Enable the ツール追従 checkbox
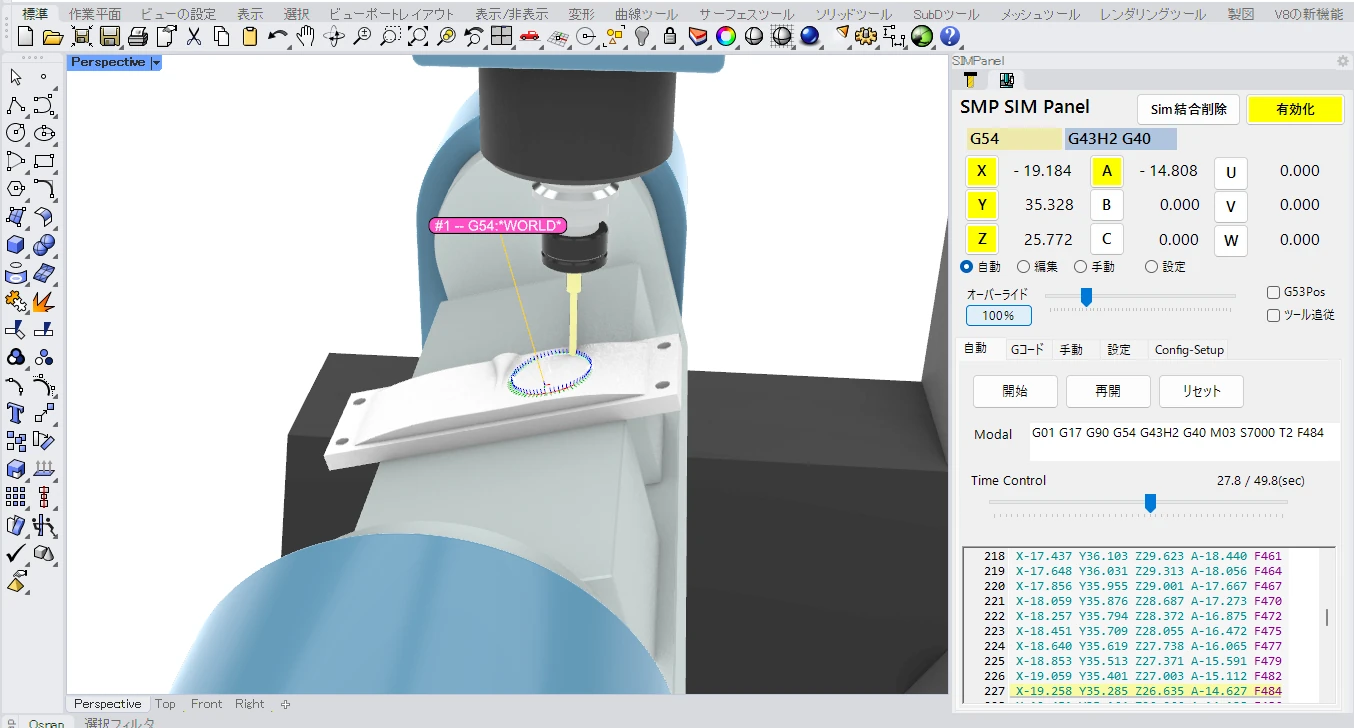1354x728 pixels. [1273, 315]
